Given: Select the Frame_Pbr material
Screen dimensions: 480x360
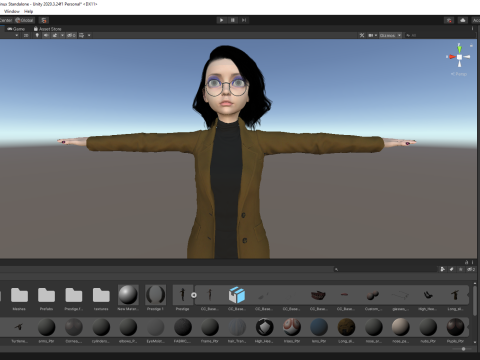Looking at the screenshot, I should [210, 331].
